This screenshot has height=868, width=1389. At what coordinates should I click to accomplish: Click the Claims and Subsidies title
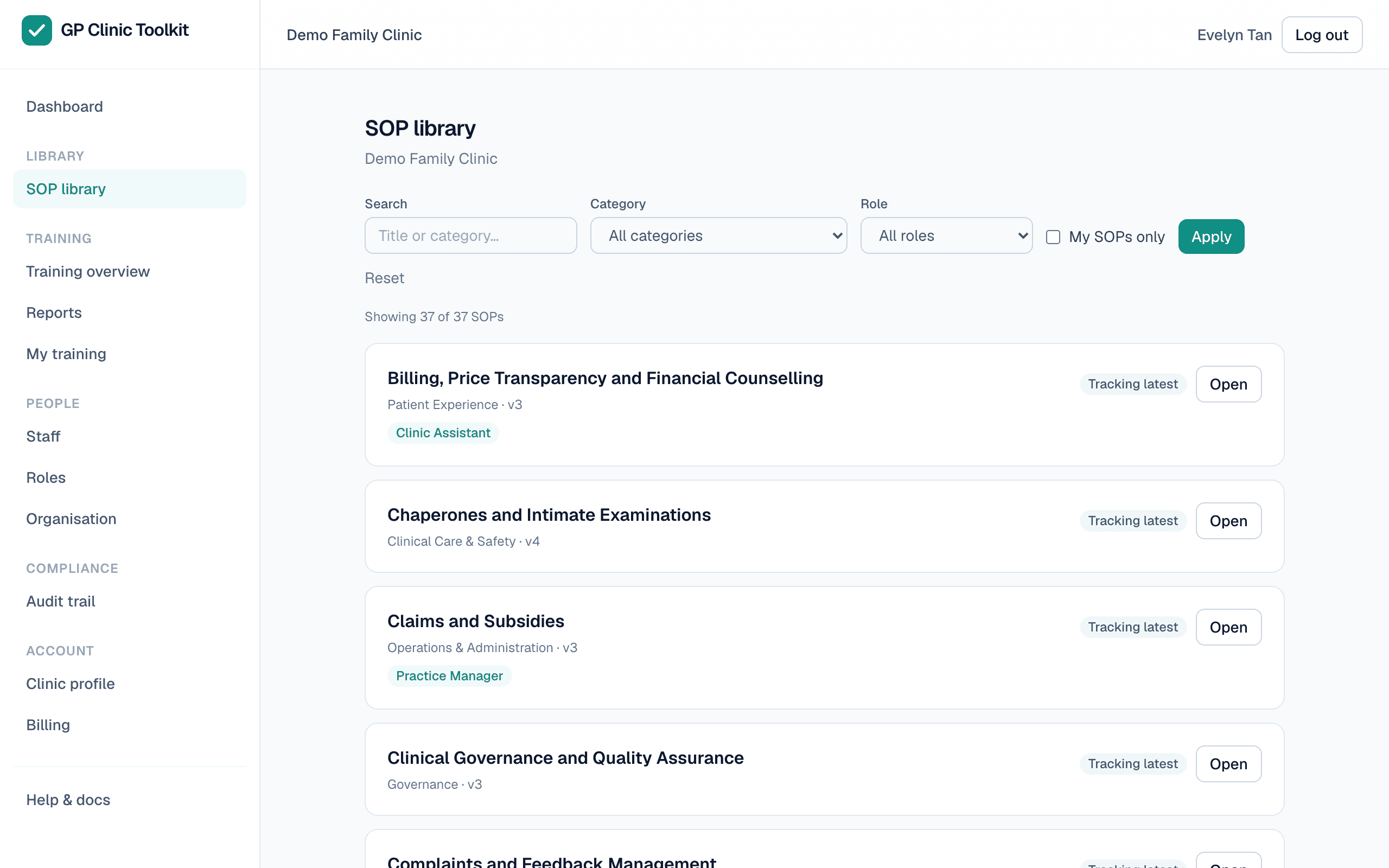(x=476, y=621)
